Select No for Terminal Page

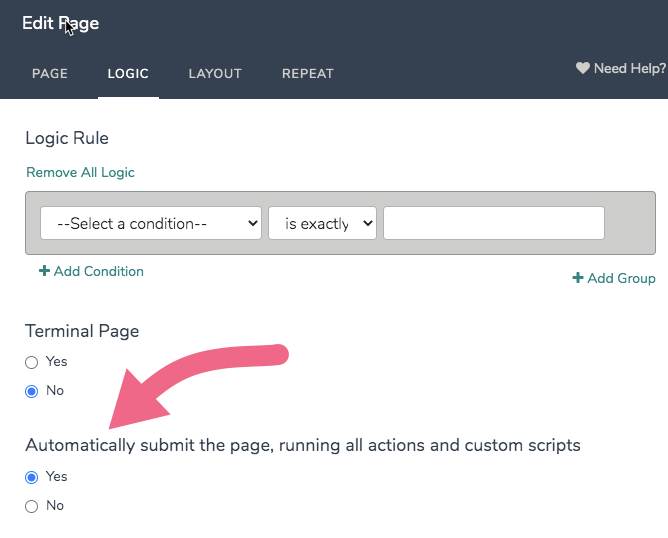[32, 391]
